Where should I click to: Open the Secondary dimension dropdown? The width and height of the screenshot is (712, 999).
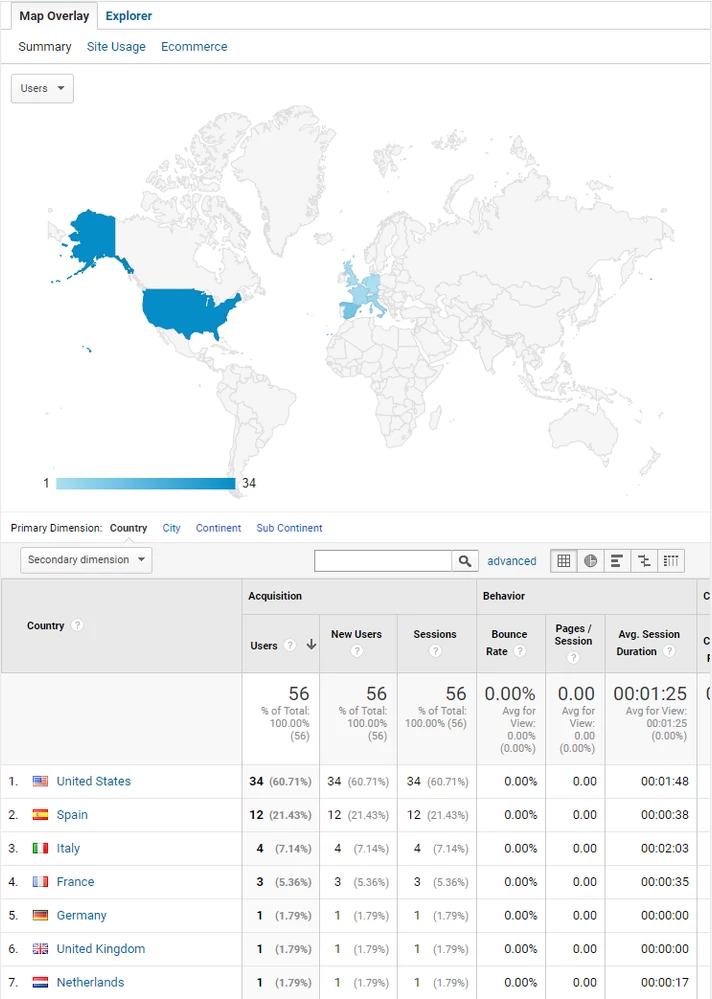coord(86,560)
